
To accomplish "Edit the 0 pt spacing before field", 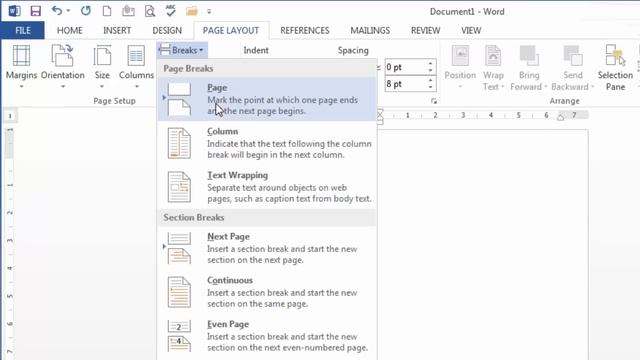I will coord(405,67).
